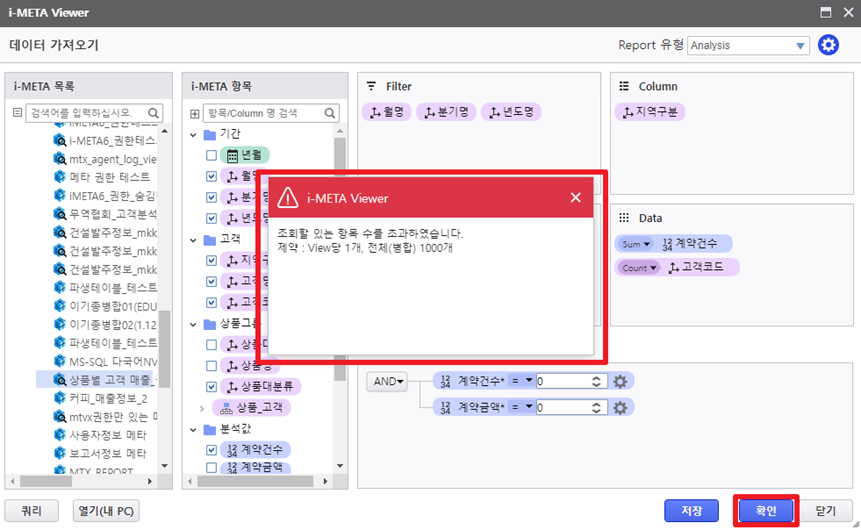This screenshot has height=530, width=861.
Task: Click the expand-all icon beside 항목 search
Action: (x=194, y=113)
